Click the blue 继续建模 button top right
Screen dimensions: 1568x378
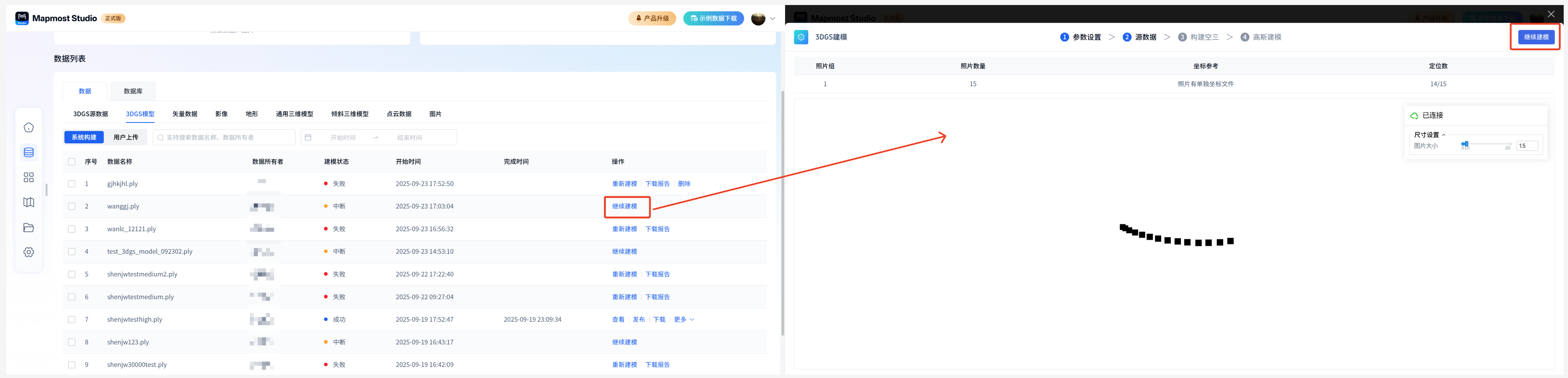(1536, 37)
